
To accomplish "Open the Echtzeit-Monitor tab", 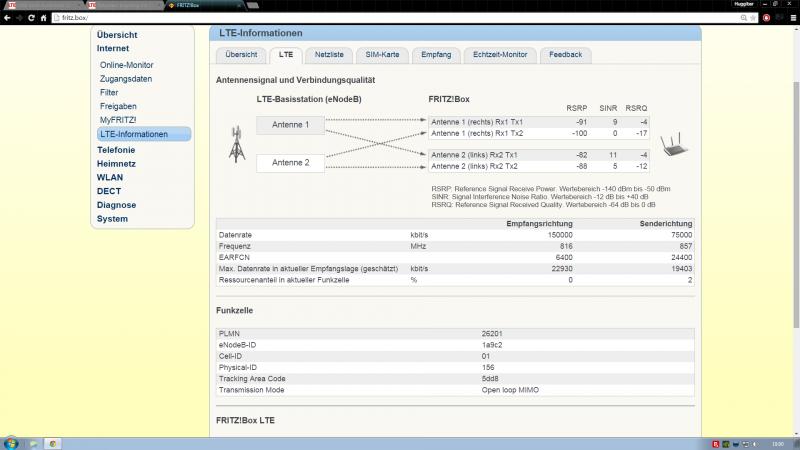I will click(x=500, y=55).
